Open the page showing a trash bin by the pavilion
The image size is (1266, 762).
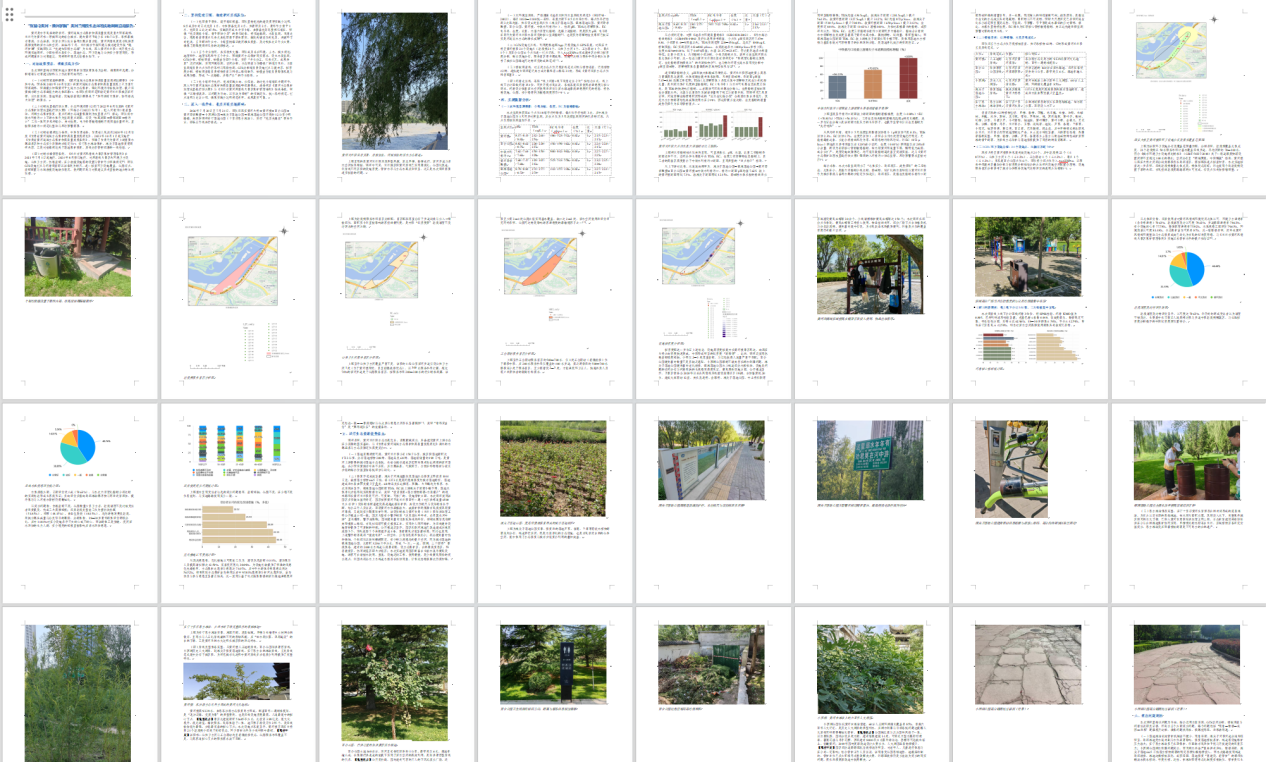point(81,300)
